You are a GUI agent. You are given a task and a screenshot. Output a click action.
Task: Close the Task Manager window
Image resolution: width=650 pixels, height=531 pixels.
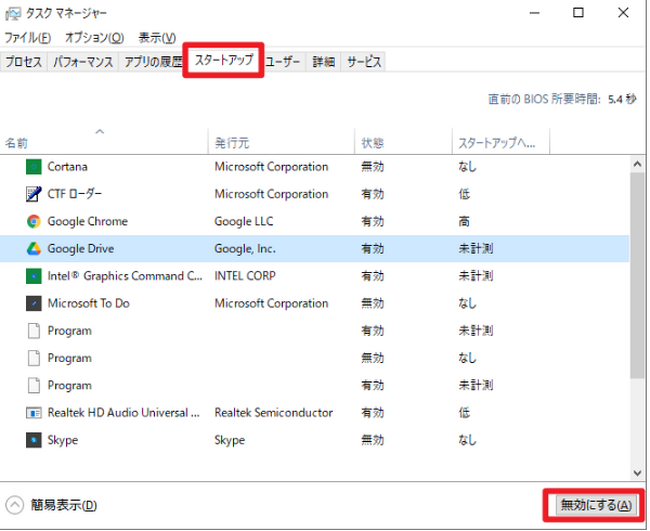point(623,13)
